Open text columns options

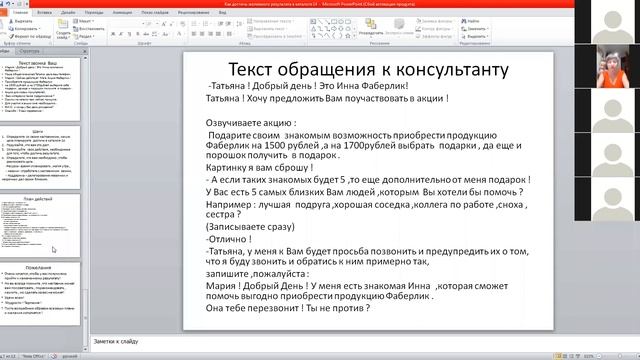click(x=230, y=34)
